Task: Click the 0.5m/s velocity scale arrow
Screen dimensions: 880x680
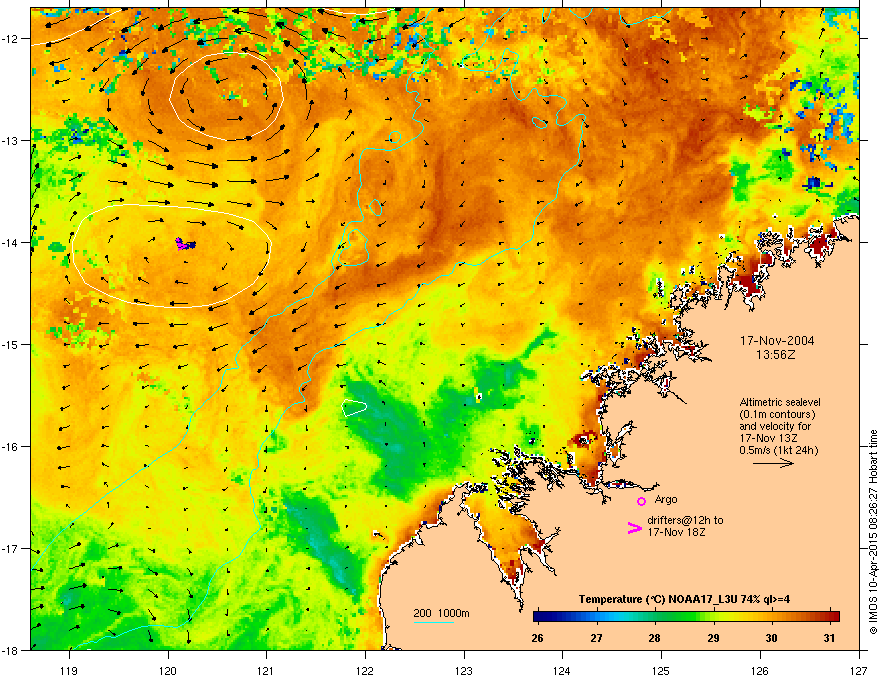Action: point(773,463)
